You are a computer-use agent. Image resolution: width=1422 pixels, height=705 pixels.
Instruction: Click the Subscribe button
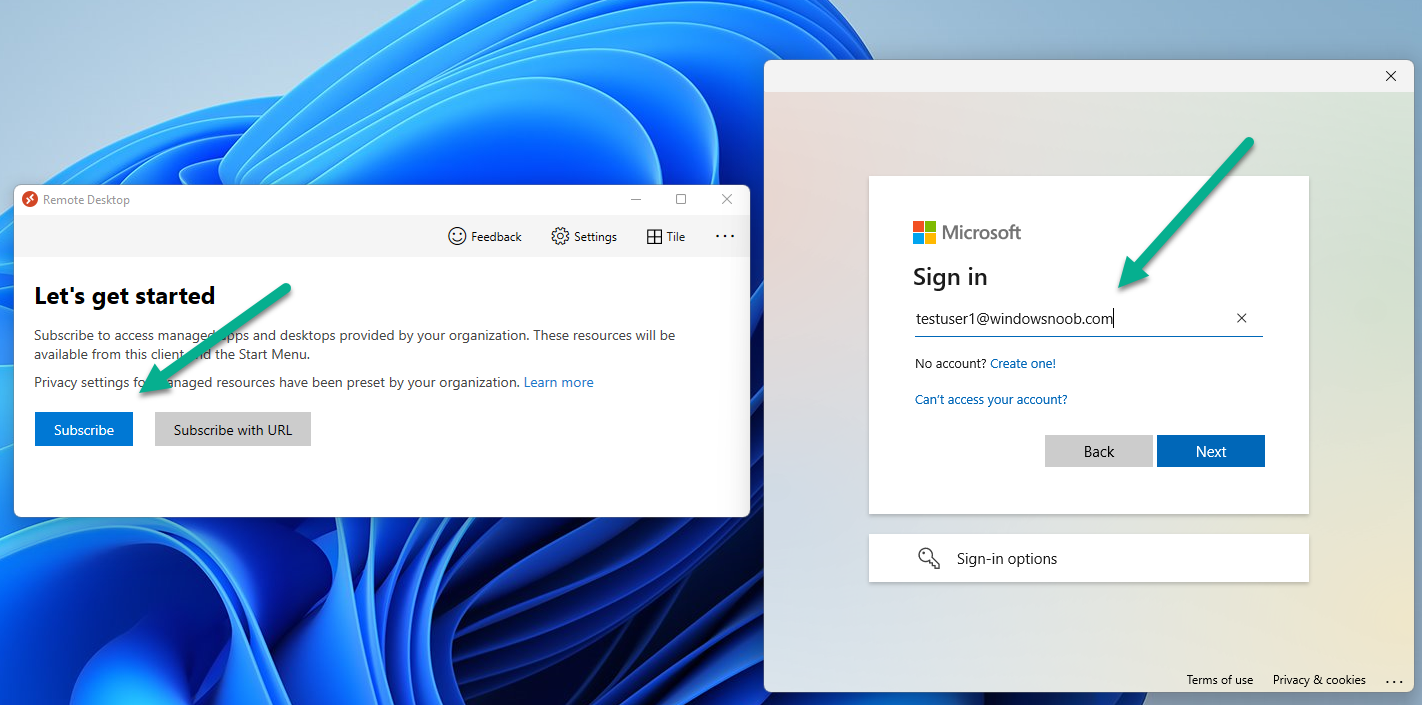(84, 429)
